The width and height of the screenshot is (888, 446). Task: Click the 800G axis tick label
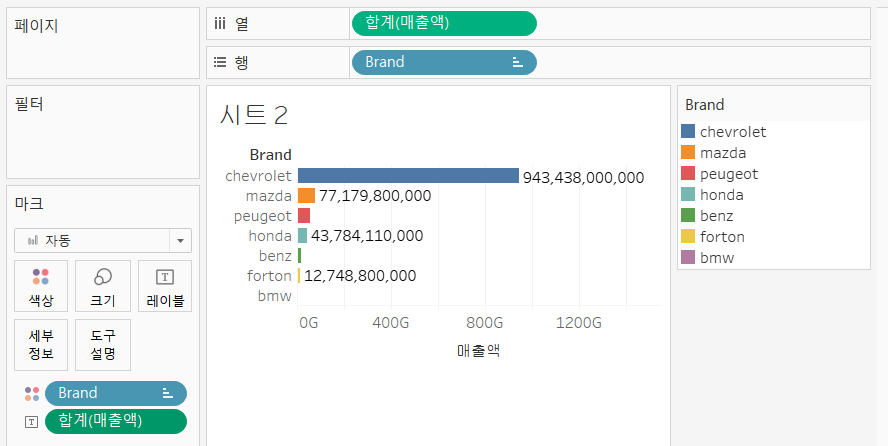(485, 323)
